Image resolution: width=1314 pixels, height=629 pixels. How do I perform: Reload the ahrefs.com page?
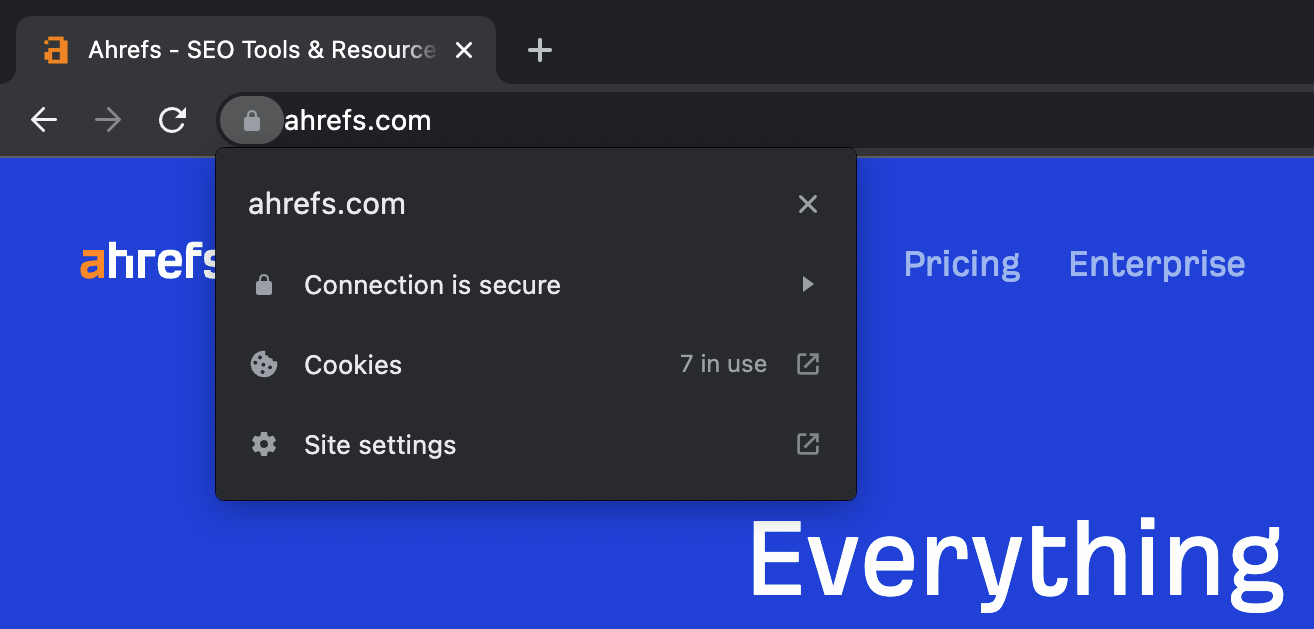(x=172, y=119)
